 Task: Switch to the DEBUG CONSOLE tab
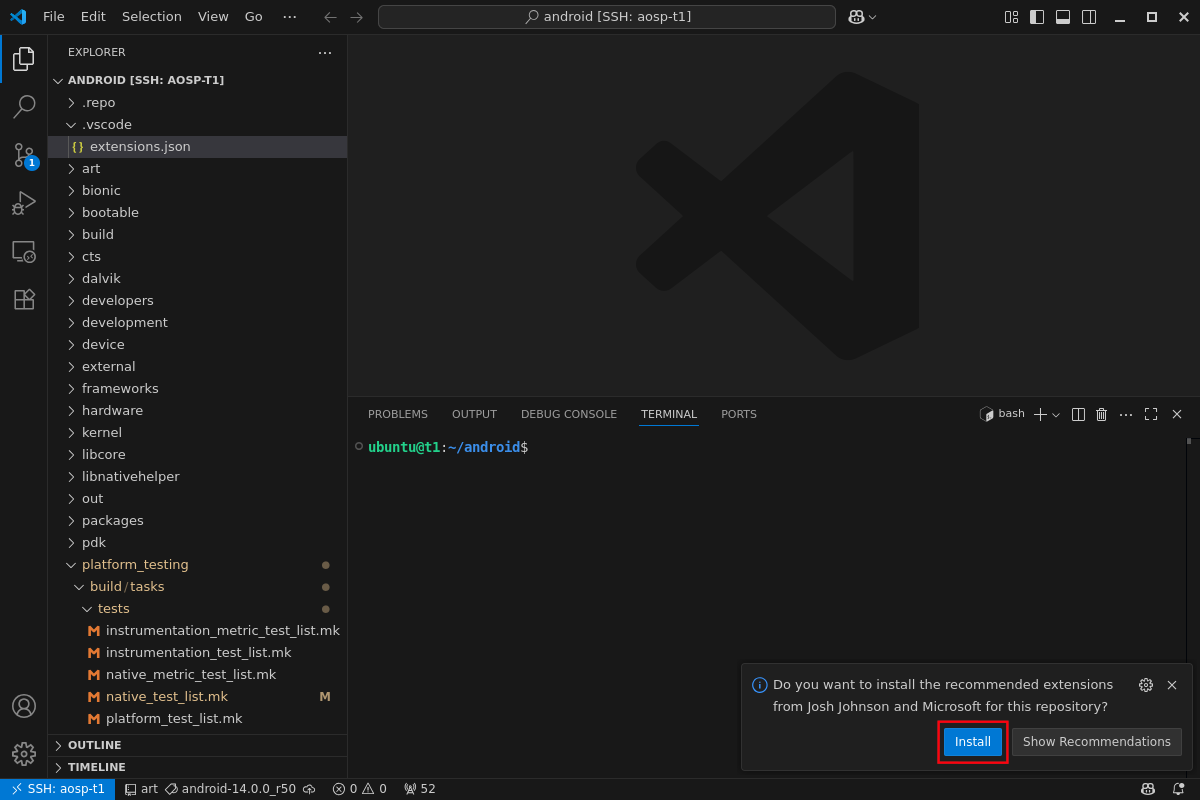(x=569, y=414)
